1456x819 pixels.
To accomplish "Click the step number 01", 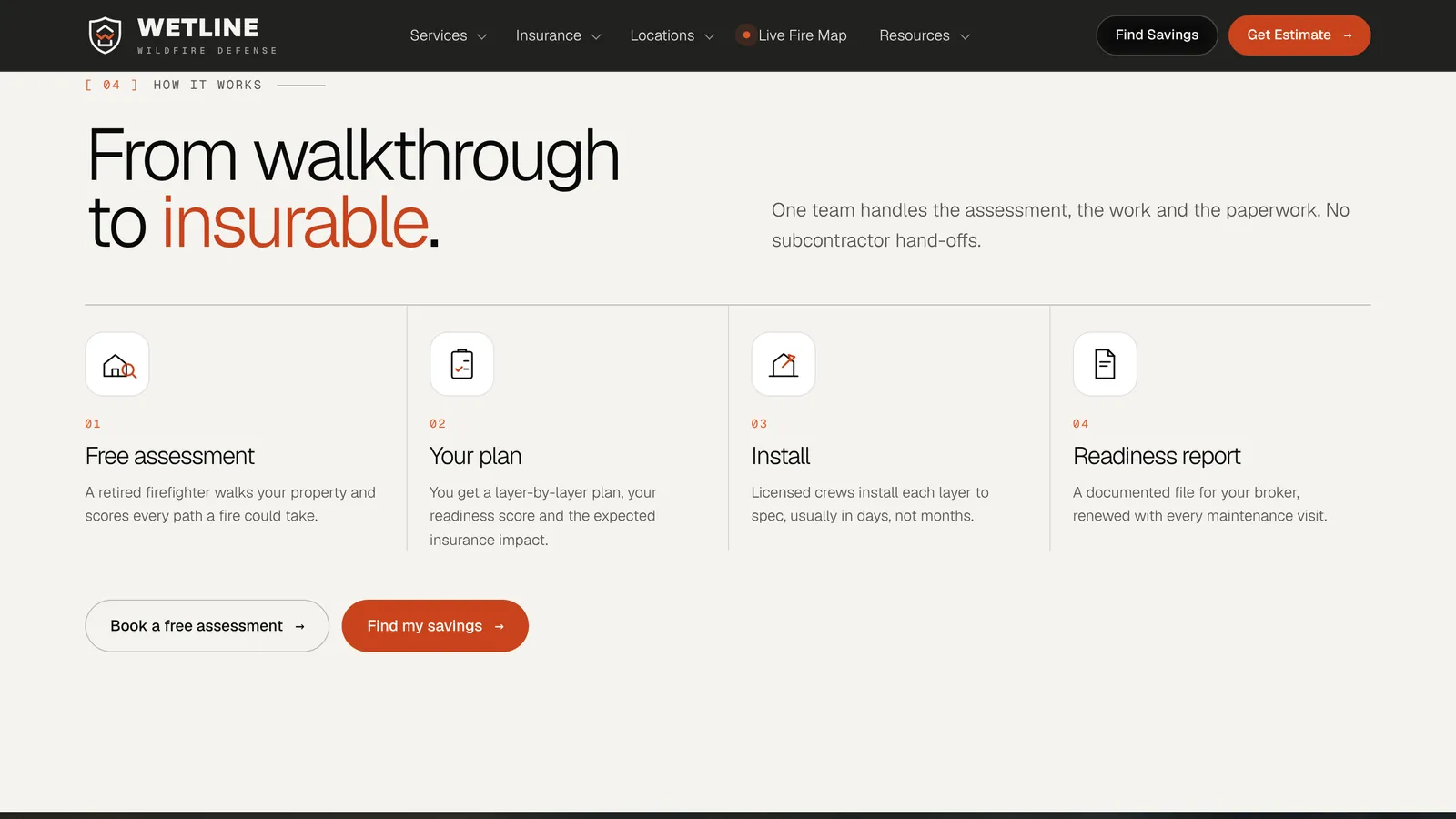I will coord(93,424).
